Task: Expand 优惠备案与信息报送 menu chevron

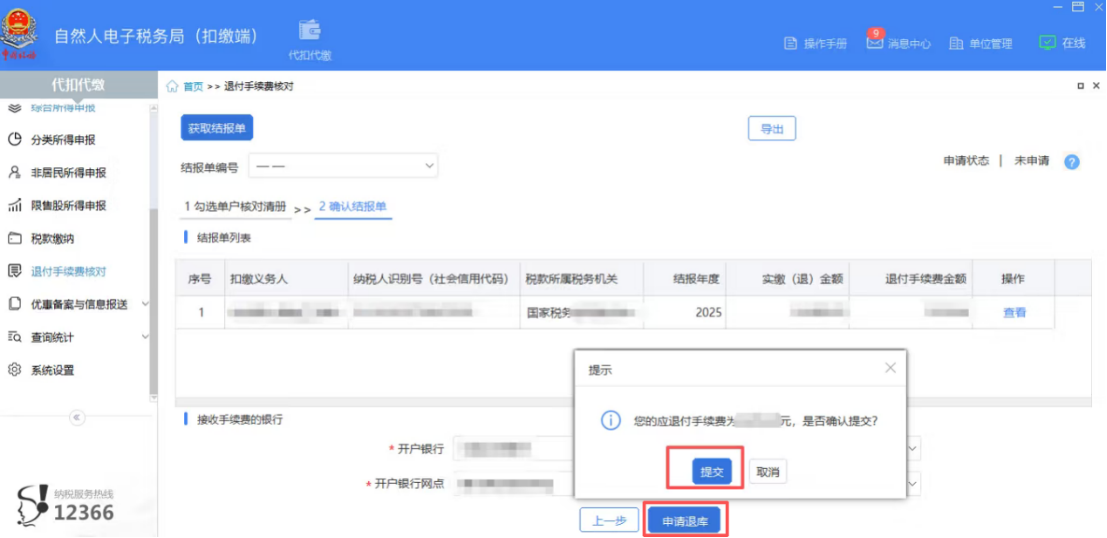Action: 145,304
